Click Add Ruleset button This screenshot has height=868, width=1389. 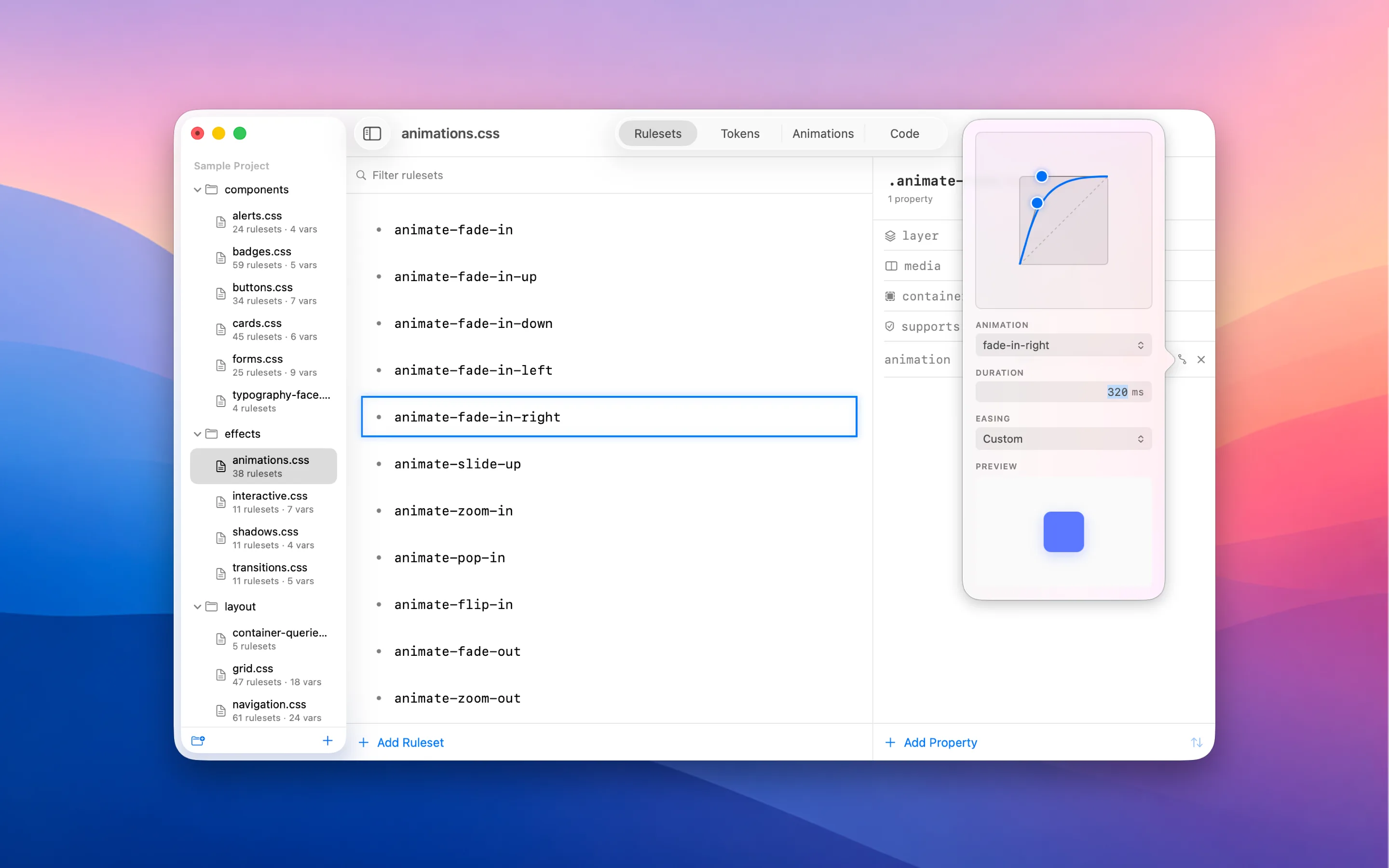coord(401,742)
